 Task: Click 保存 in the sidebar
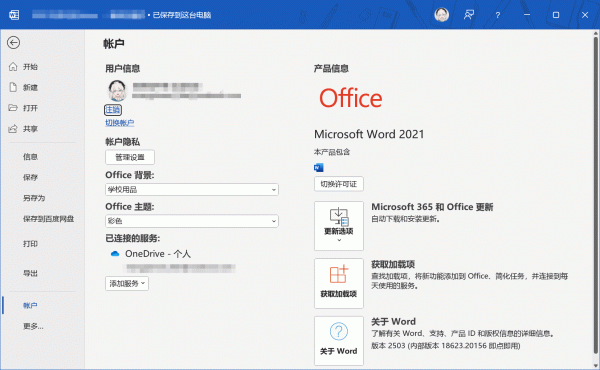[30, 178]
